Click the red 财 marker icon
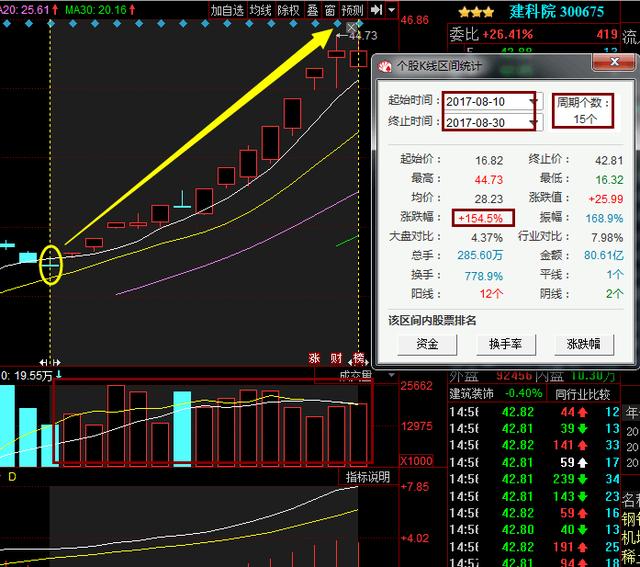Screen dimensions: 640x567 tap(336, 359)
